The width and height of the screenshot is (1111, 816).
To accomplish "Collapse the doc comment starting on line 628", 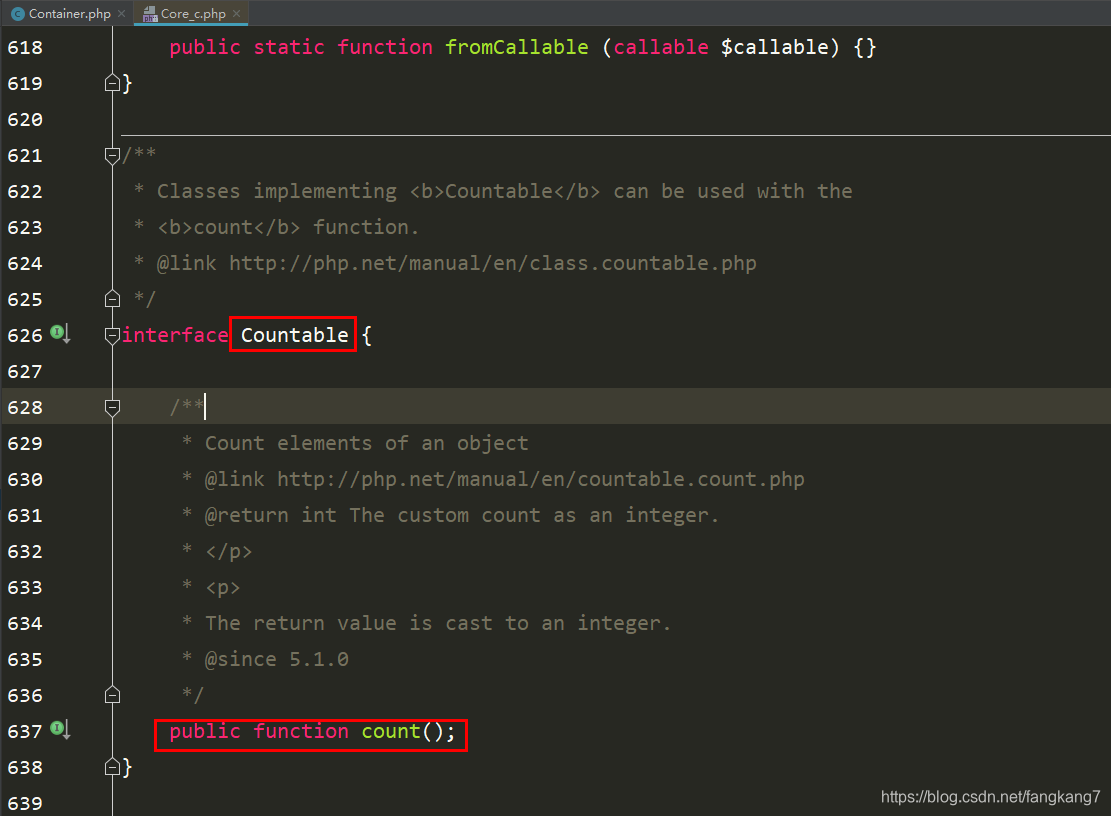I will click(112, 407).
